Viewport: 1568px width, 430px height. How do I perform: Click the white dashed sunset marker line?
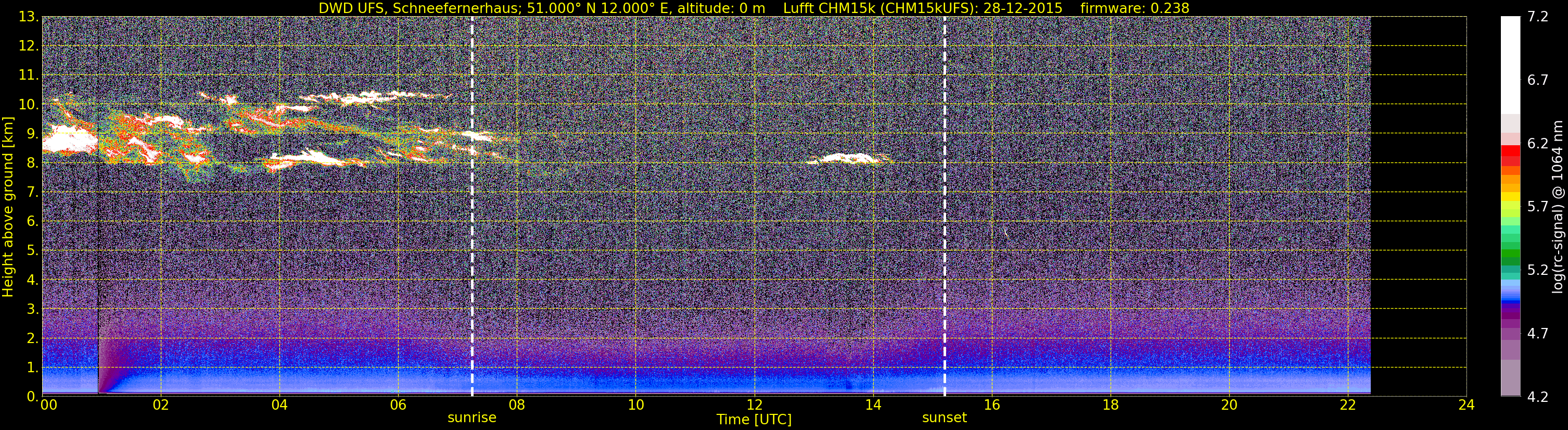945,207
